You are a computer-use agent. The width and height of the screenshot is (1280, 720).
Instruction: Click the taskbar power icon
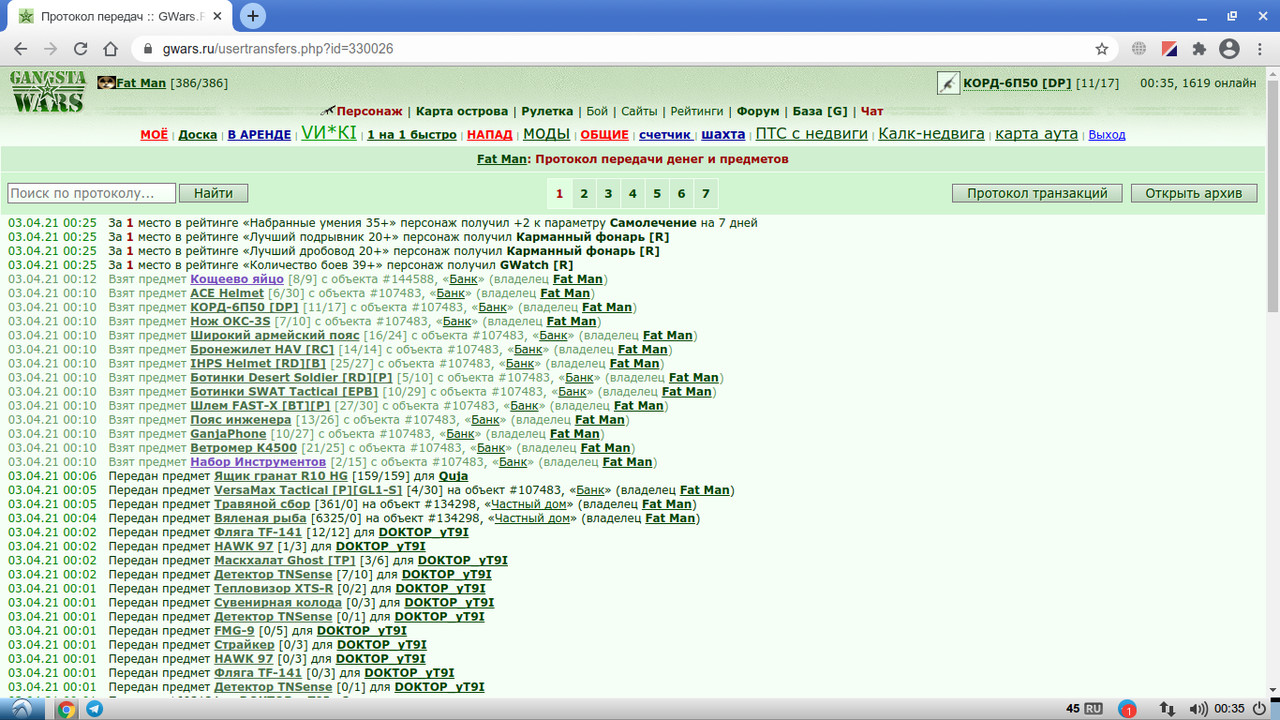(x=1259, y=708)
